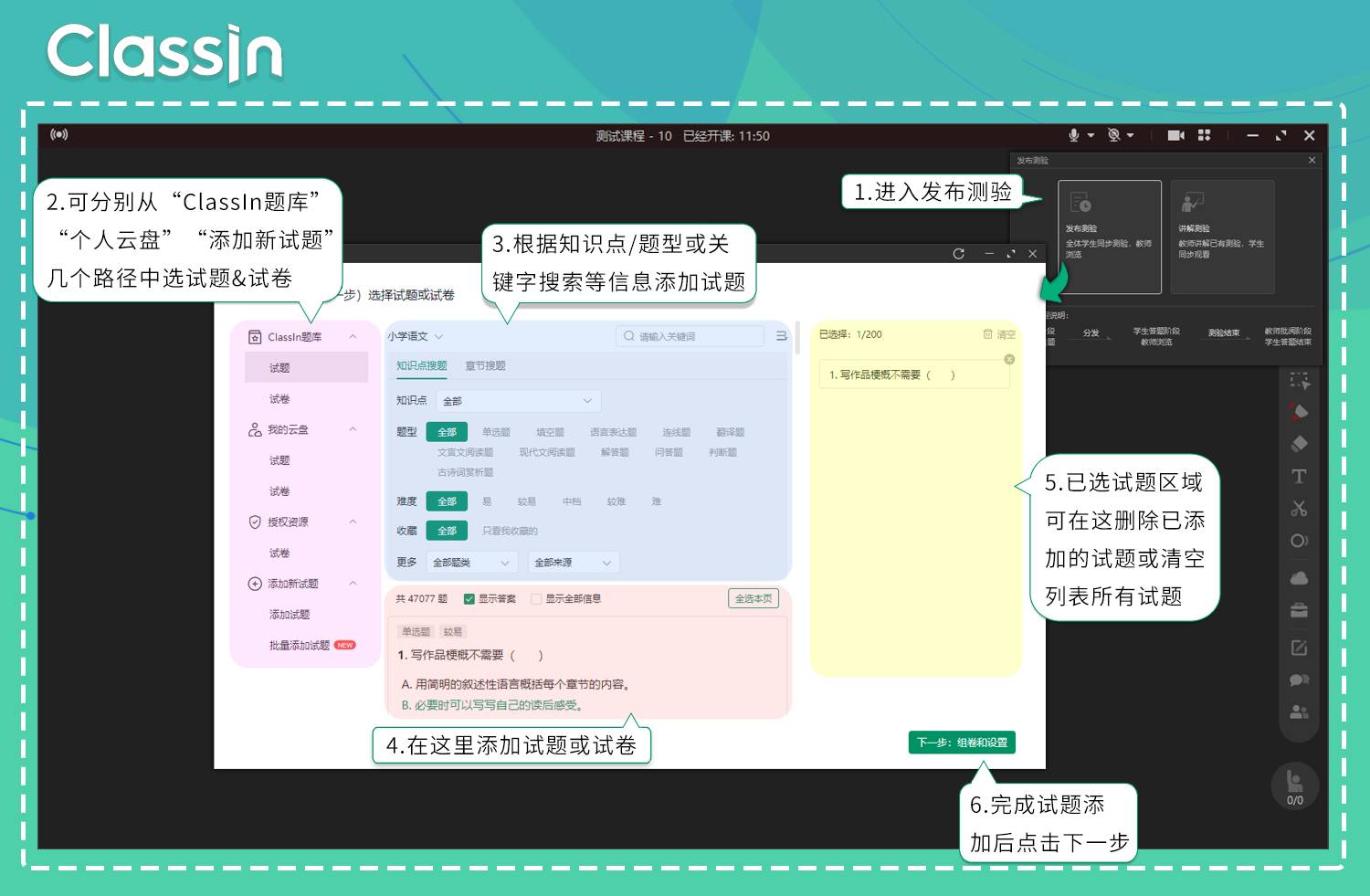The height and width of the screenshot is (896, 1370).
Task: Select 全部 in the 难度 row
Action: tap(447, 501)
